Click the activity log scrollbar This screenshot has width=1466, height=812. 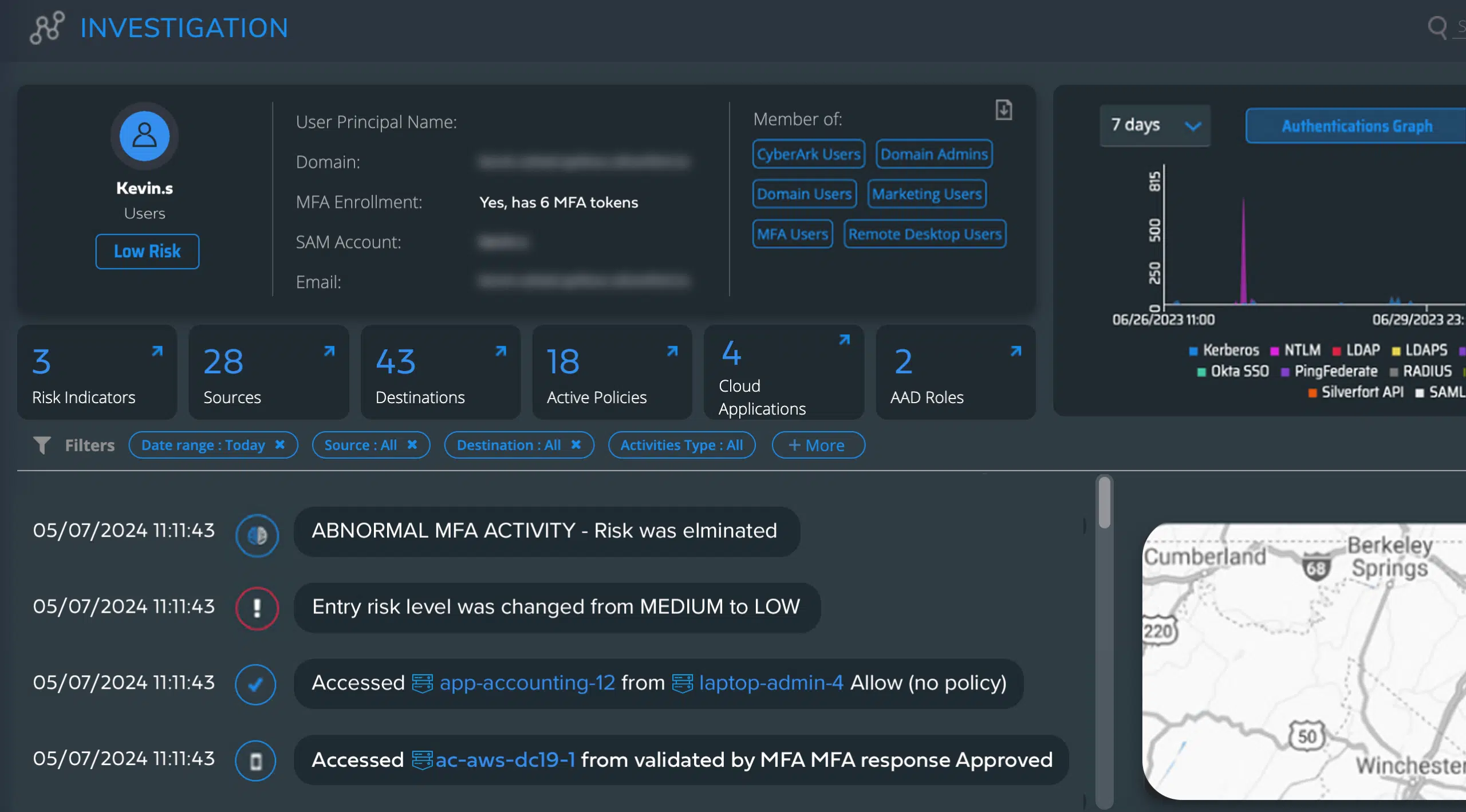[x=1104, y=503]
